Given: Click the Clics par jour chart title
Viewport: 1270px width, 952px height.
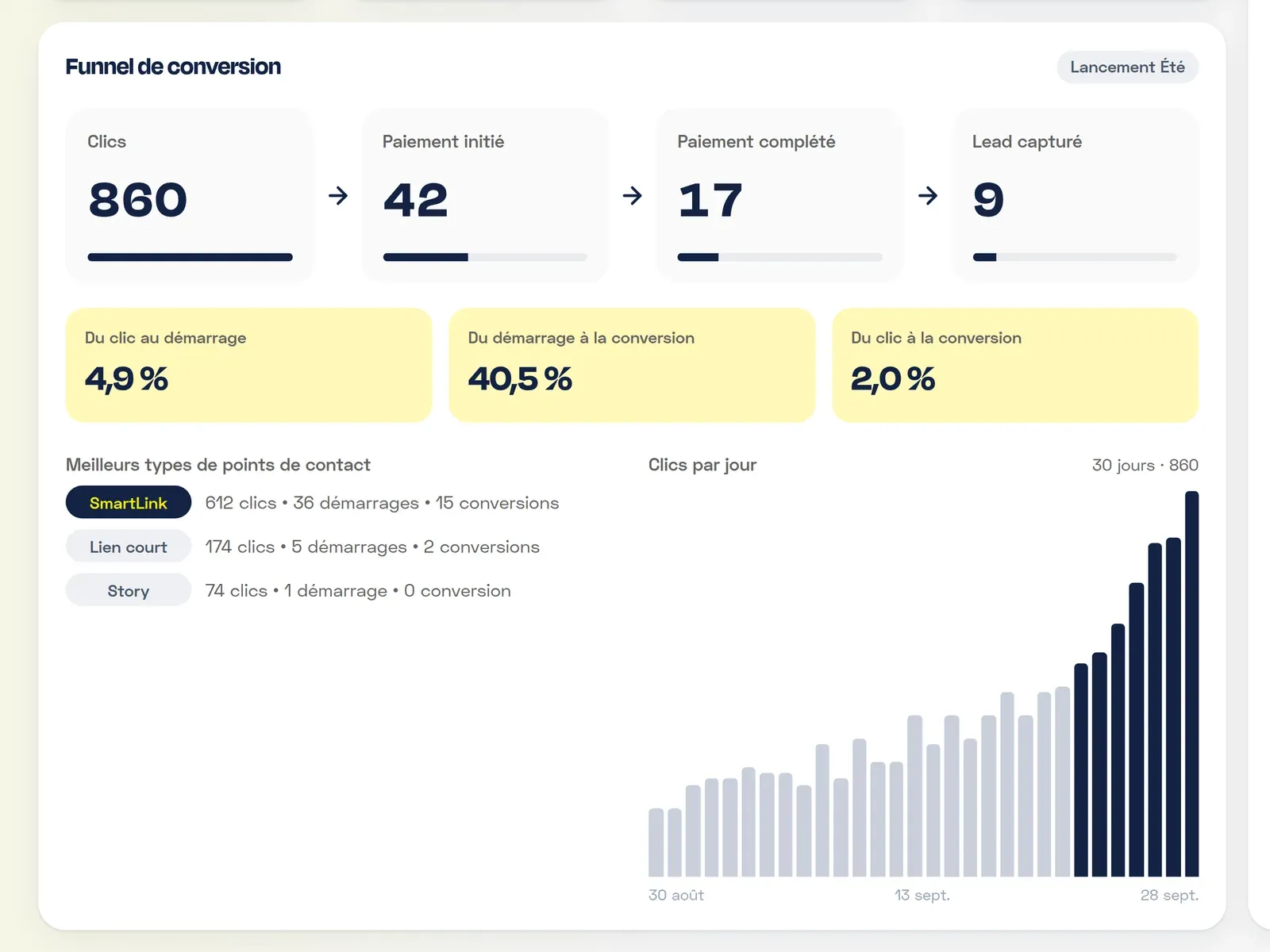Looking at the screenshot, I should point(702,465).
